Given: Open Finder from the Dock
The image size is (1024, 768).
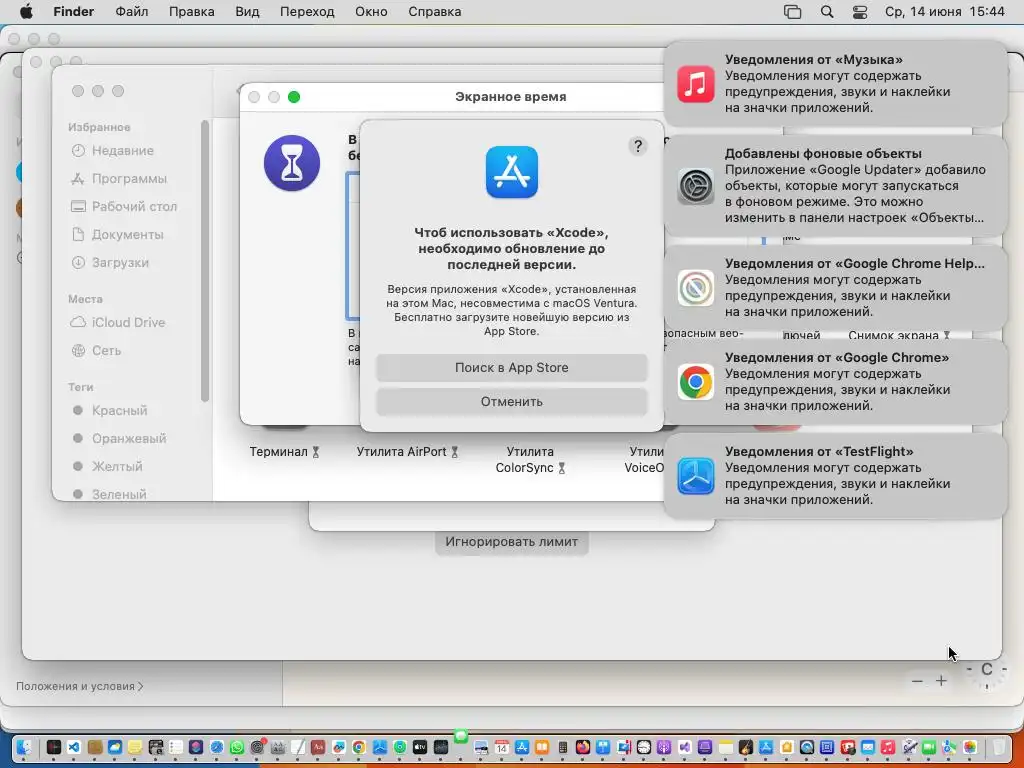Looking at the screenshot, I should coord(24,747).
